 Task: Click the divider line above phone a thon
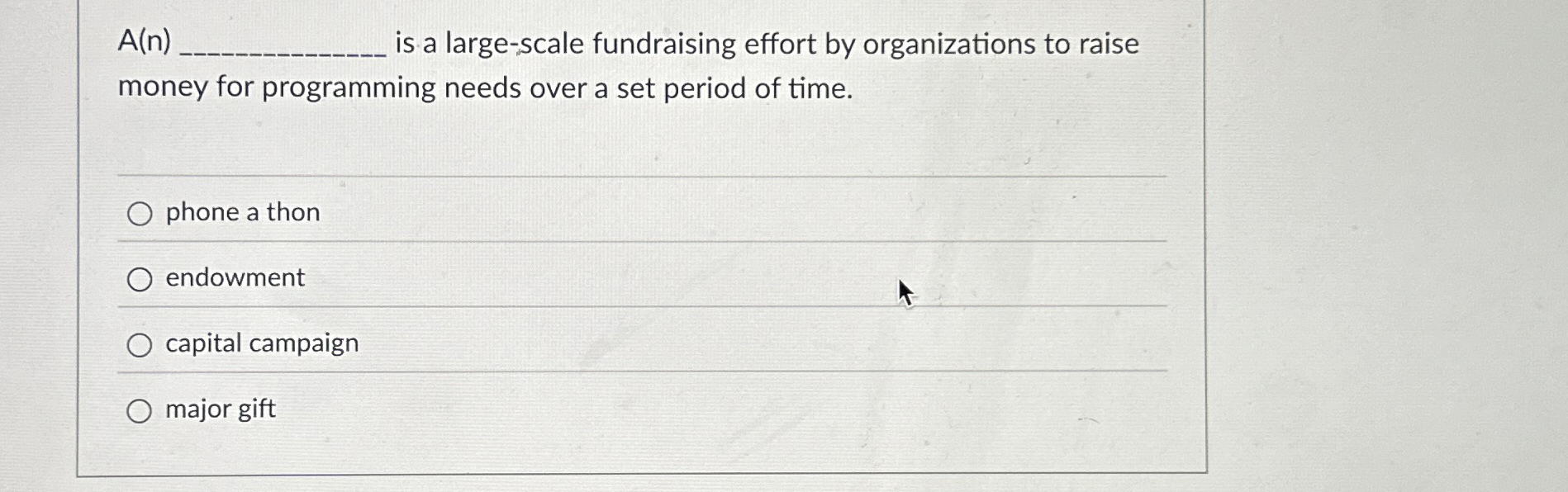(x=640, y=174)
